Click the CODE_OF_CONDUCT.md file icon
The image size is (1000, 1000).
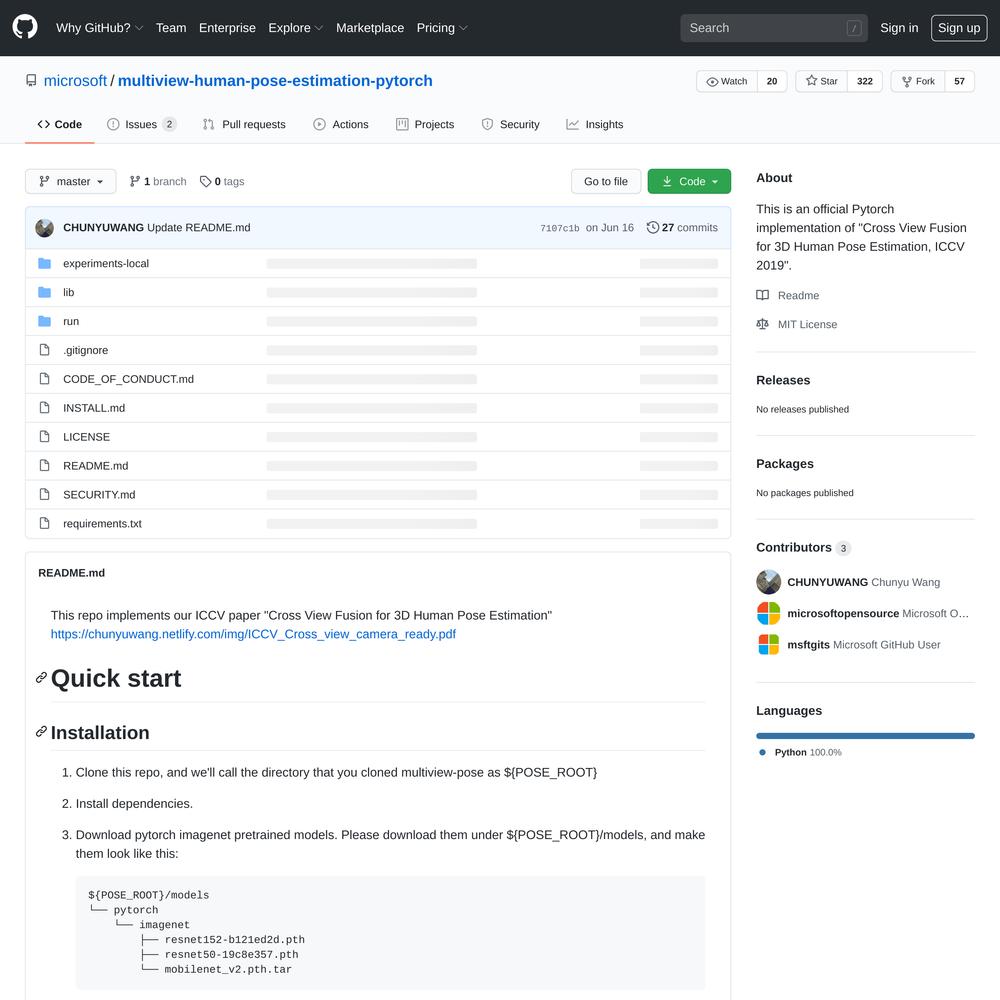(x=45, y=379)
